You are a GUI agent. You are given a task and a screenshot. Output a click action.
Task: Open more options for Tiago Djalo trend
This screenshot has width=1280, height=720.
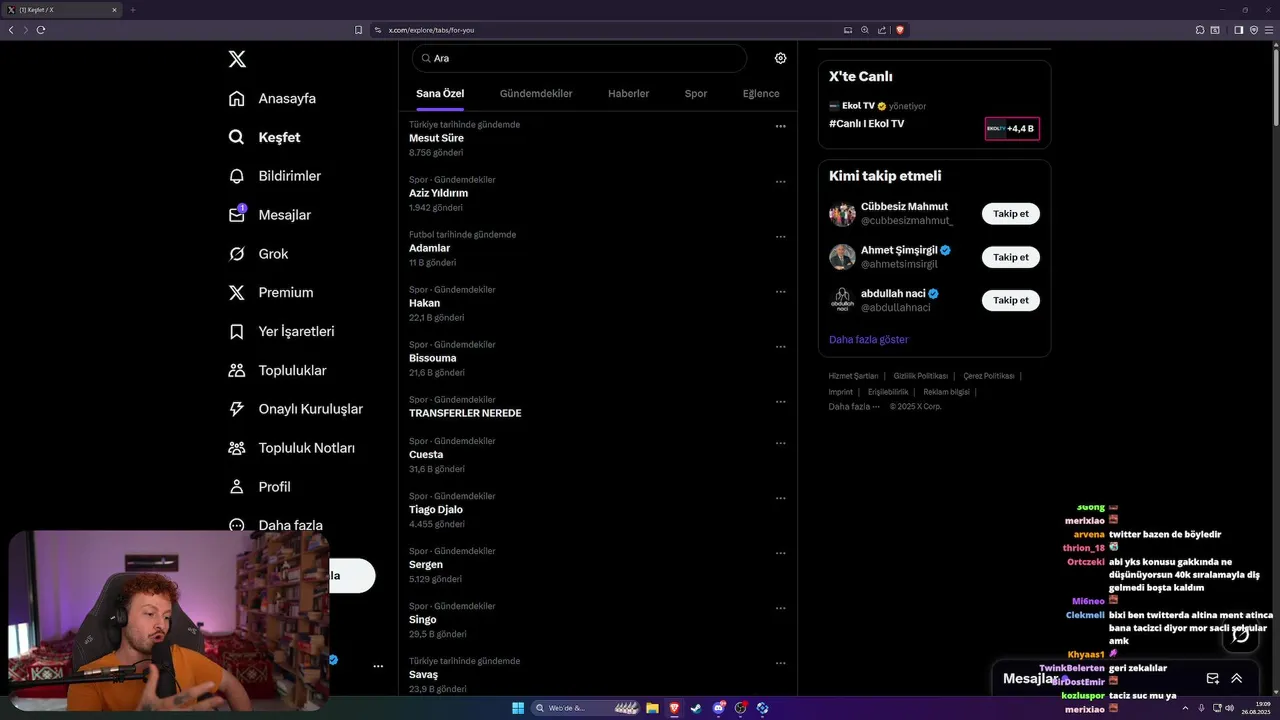[780, 498]
